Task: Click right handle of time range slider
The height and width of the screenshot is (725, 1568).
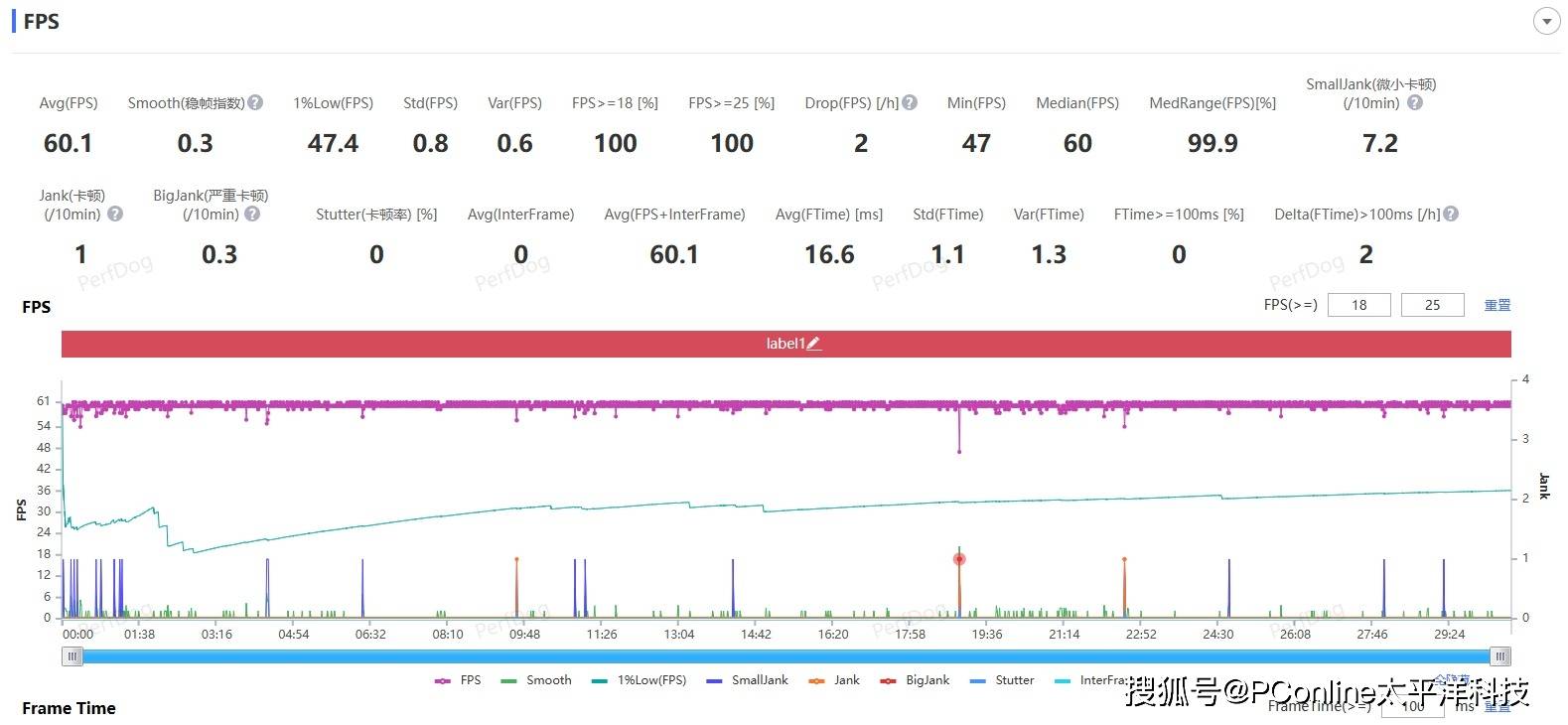Action: [1500, 656]
